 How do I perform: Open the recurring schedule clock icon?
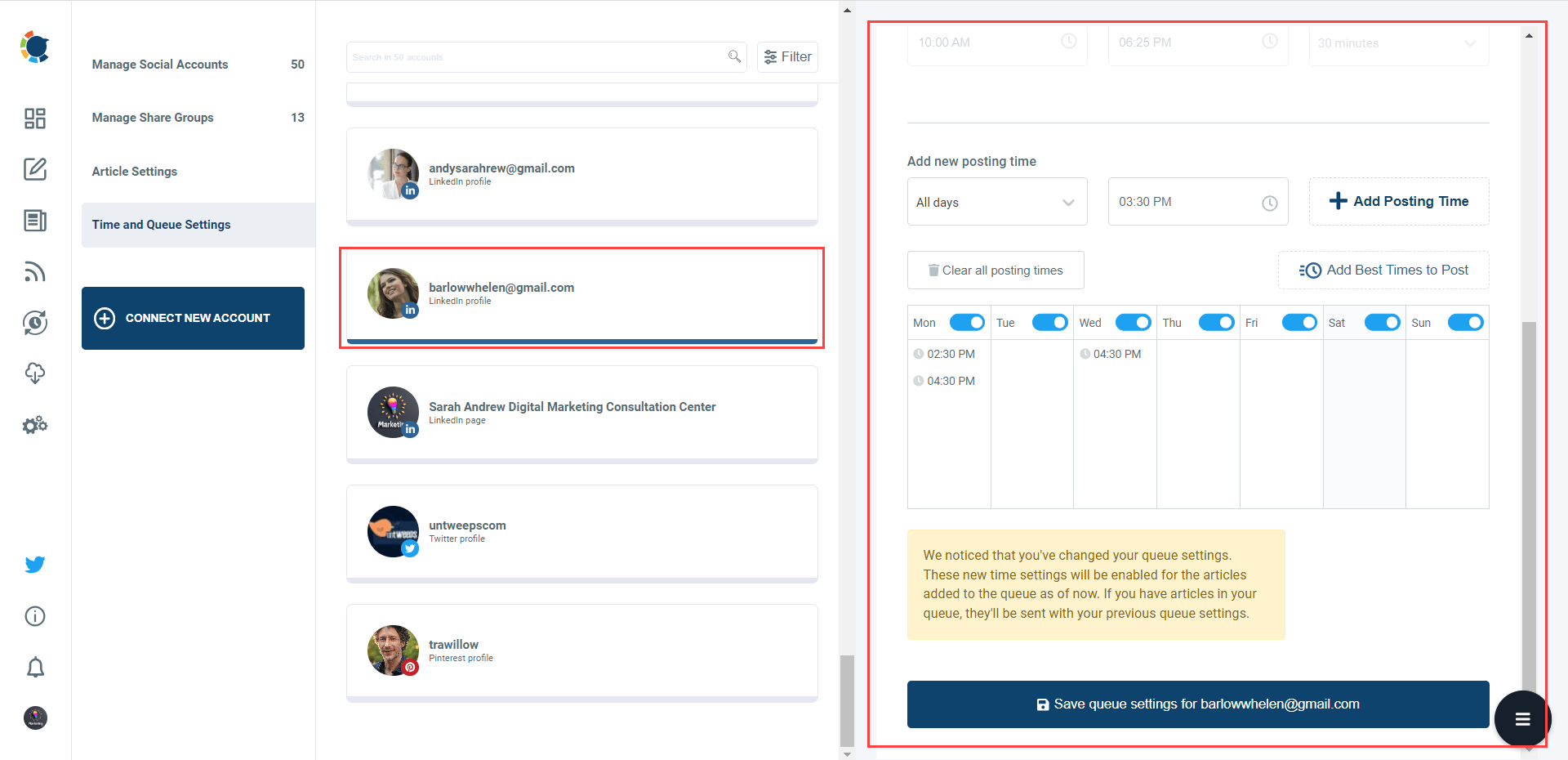click(x=34, y=322)
